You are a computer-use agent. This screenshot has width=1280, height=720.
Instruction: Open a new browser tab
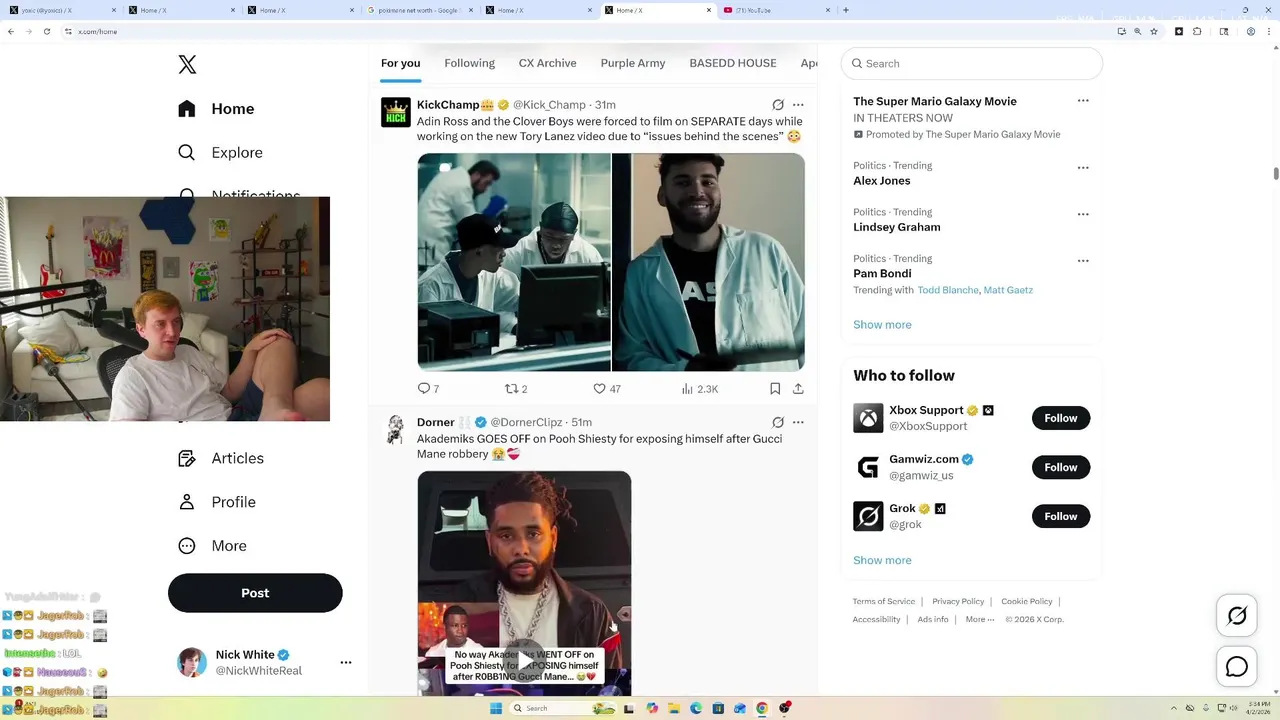coord(846,10)
